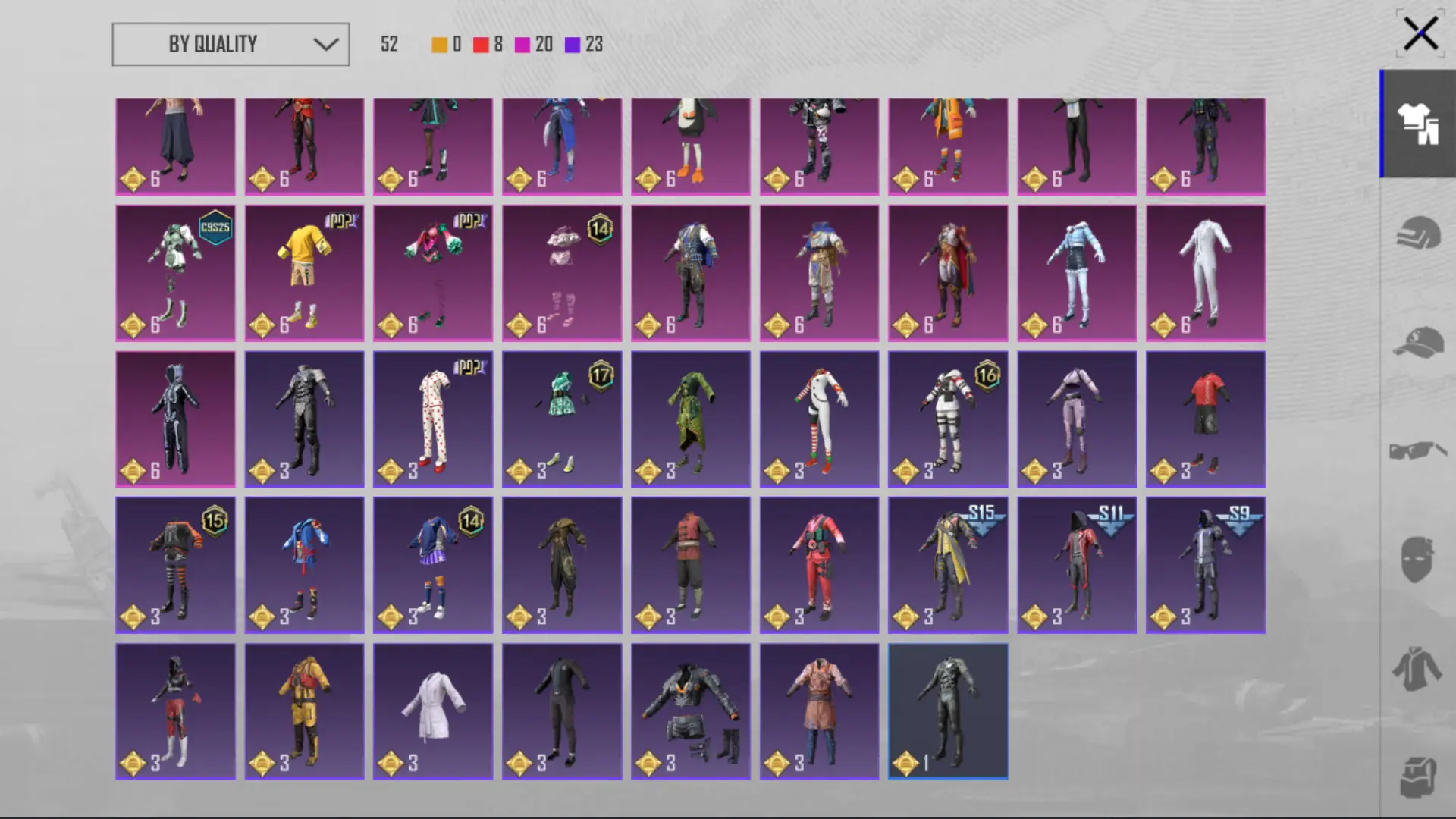Screen dimensions: 1456x819
Task: Close the inventory with the X icon
Action: click(1420, 34)
